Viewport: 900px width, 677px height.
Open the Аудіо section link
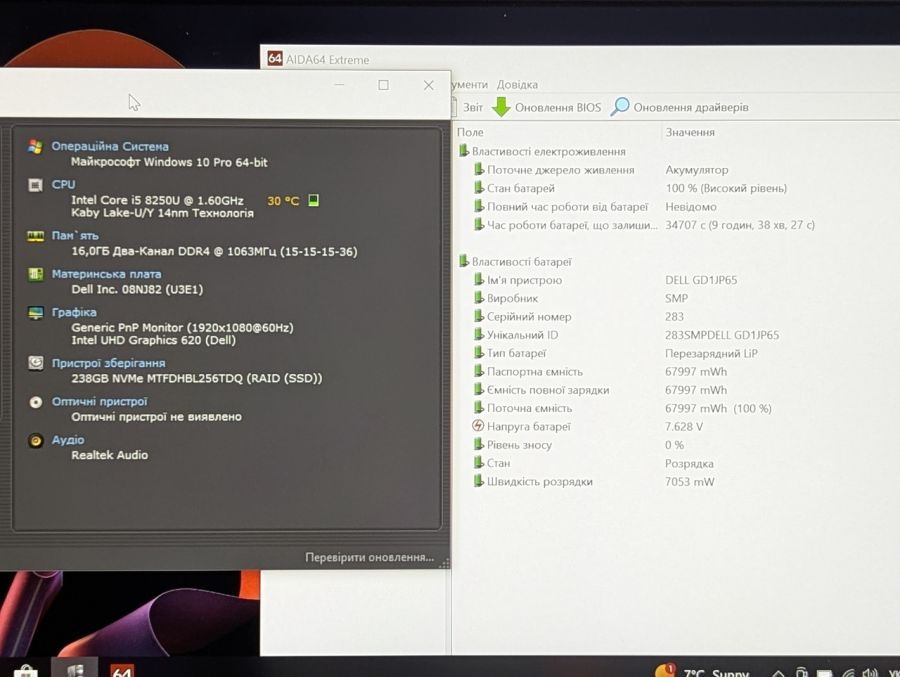(68, 440)
